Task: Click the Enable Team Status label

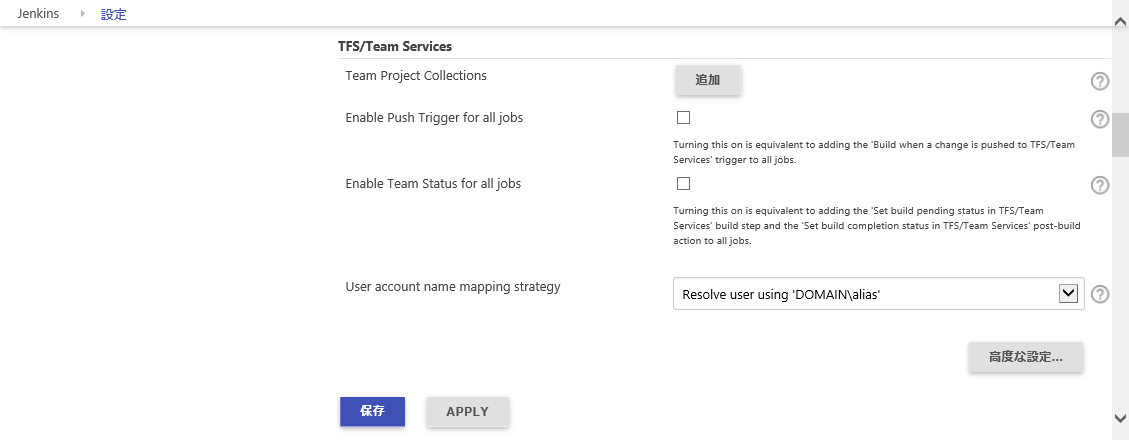Action: click(x=433, y=184)
